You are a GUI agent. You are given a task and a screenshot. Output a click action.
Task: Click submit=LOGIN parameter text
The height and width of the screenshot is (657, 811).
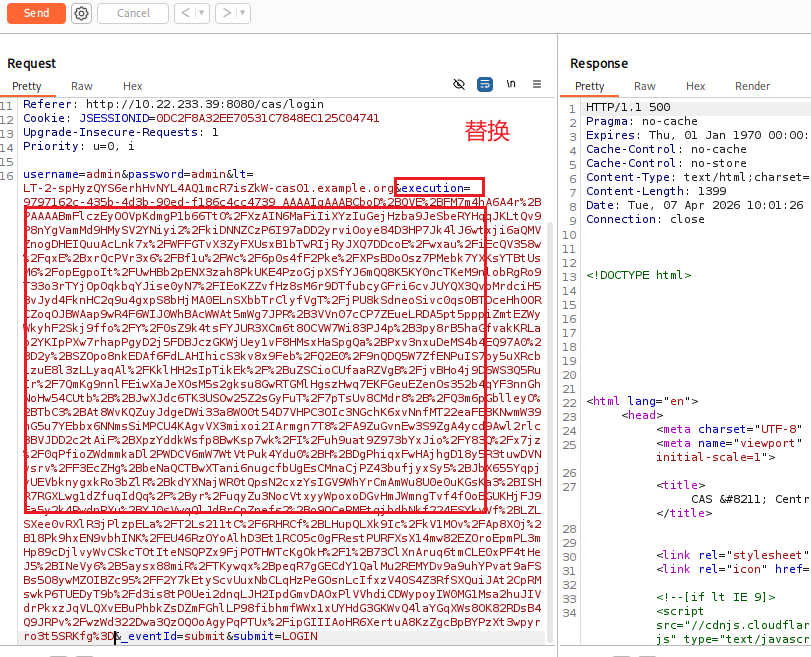click(275, 636)
